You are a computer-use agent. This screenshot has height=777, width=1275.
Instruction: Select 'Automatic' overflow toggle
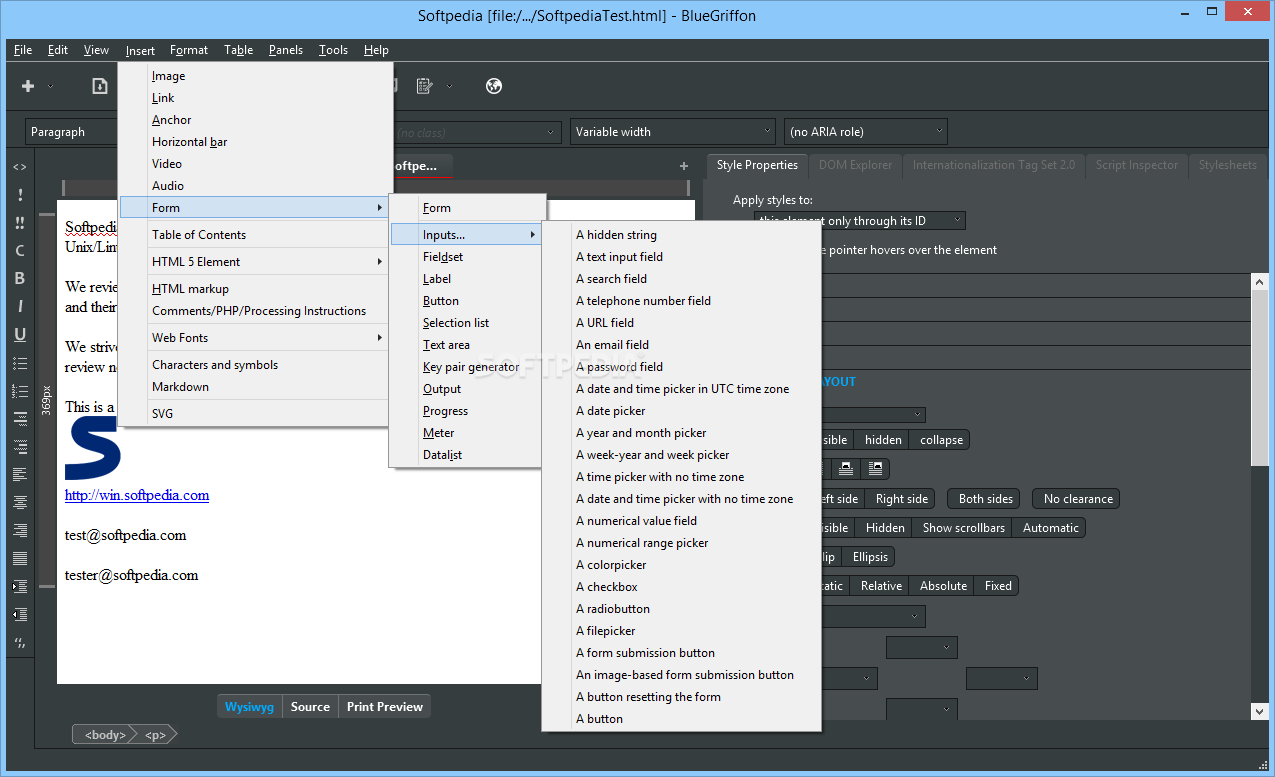coord(1050,528)
